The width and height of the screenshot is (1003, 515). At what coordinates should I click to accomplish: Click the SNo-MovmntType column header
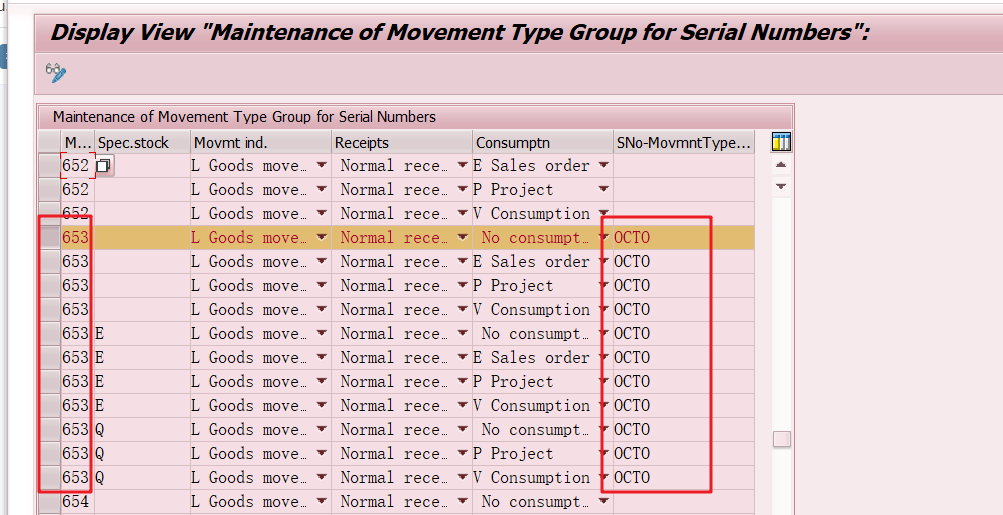683,143
